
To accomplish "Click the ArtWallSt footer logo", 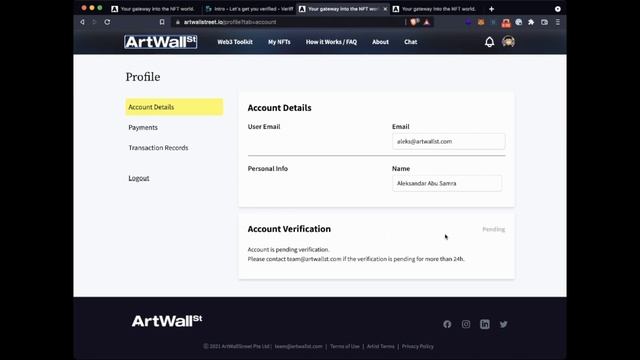I will point(167,321).
